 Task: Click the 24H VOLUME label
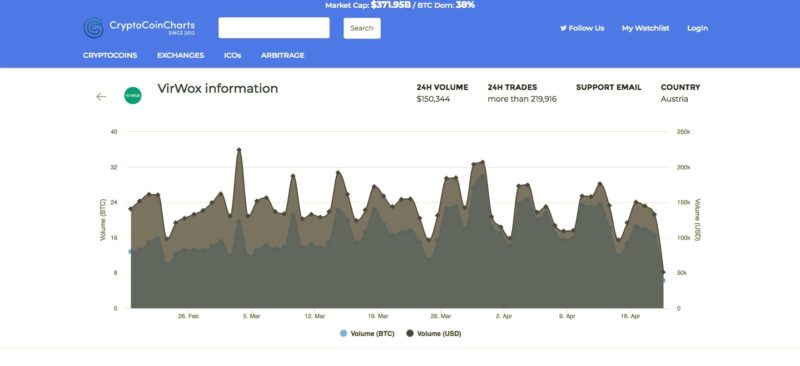[x=442, y=87]
